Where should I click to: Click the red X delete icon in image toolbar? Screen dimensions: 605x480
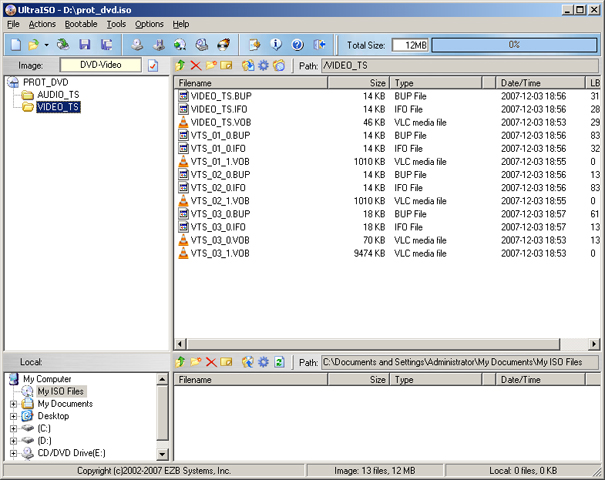196,65
